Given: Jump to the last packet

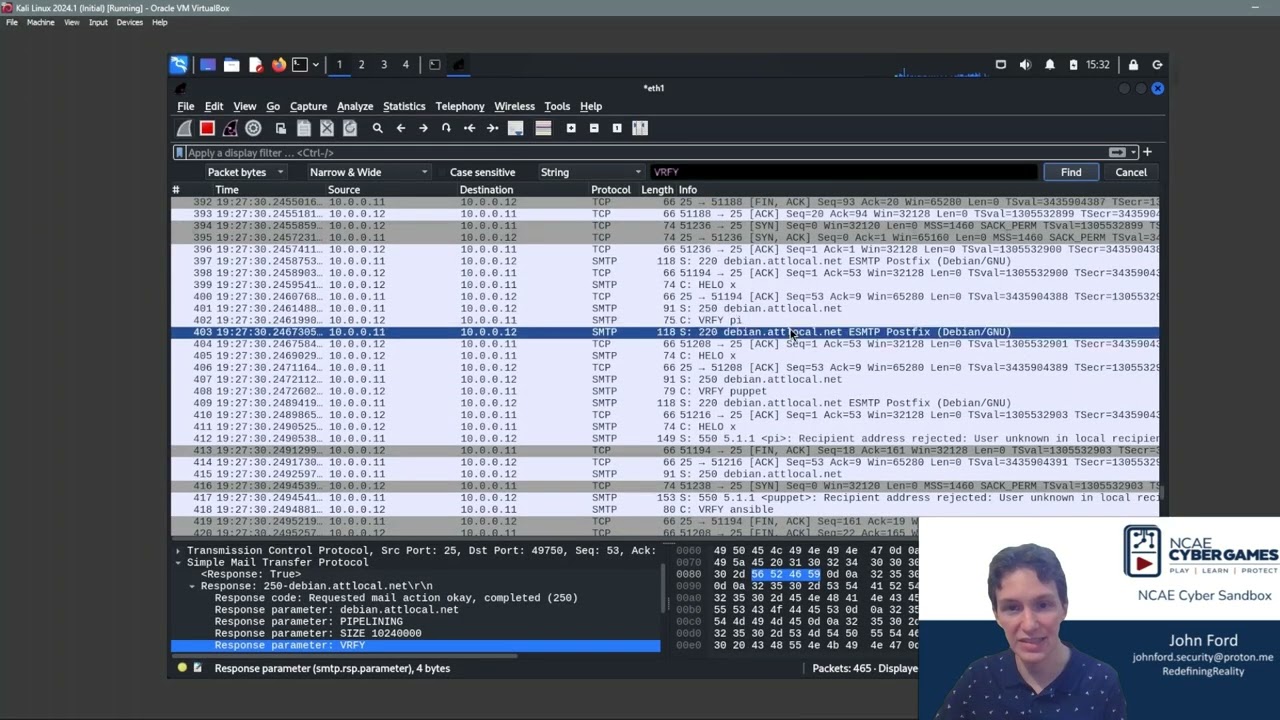Looking at the screenshot, I should tap(492, 128).
